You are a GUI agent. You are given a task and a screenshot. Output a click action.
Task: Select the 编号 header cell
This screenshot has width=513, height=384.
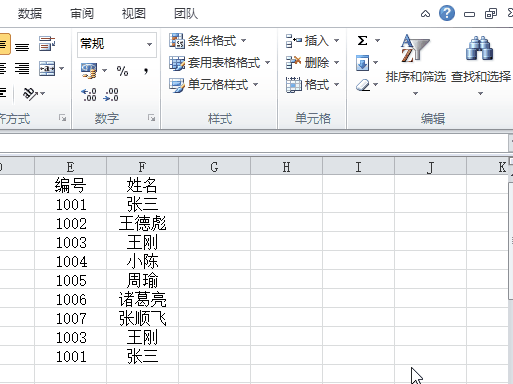tap(70, 185)
